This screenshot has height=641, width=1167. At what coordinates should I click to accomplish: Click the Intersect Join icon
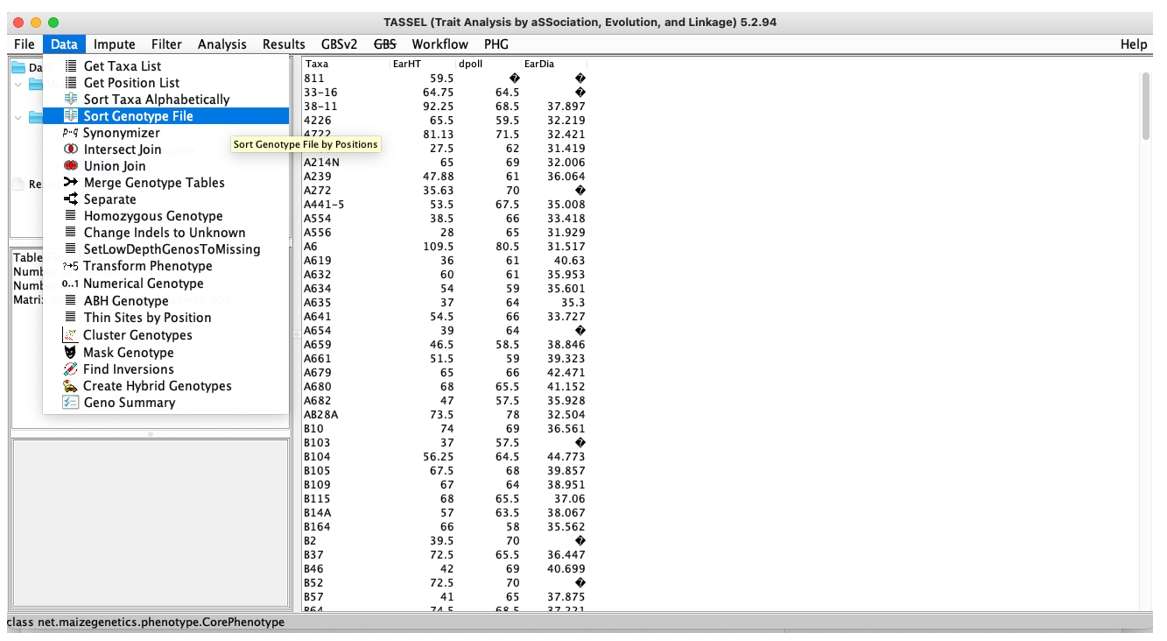click(x=71, y=149)
